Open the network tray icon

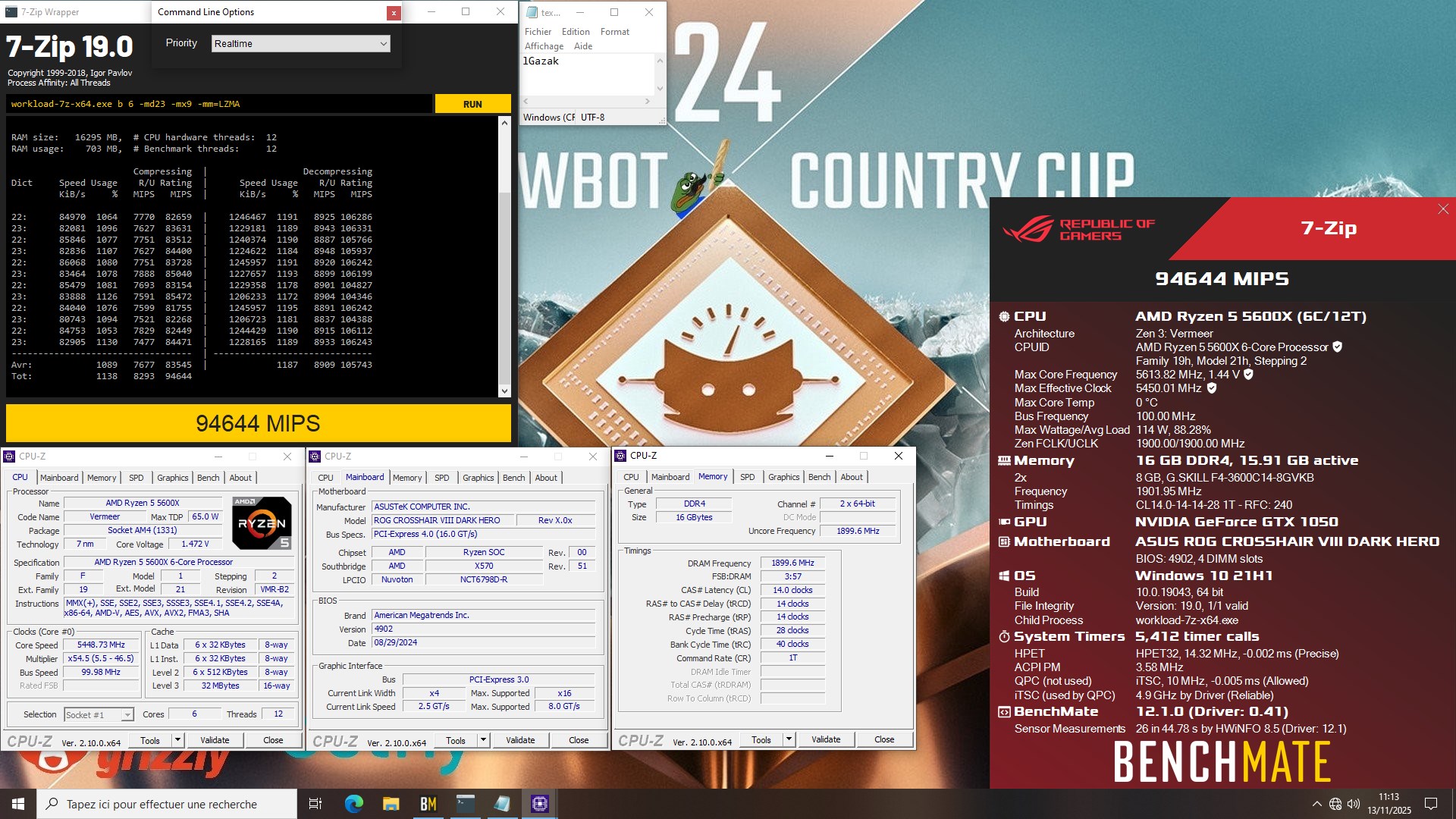point(1335,804)
